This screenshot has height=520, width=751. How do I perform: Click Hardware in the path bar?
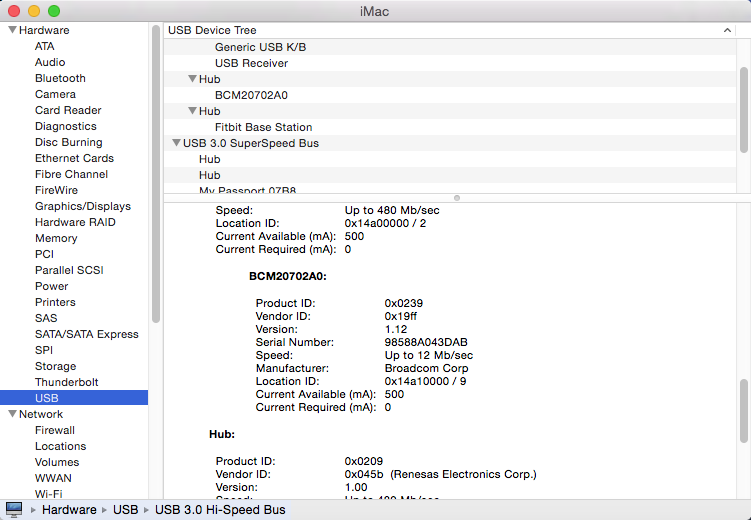pos(69,509)
